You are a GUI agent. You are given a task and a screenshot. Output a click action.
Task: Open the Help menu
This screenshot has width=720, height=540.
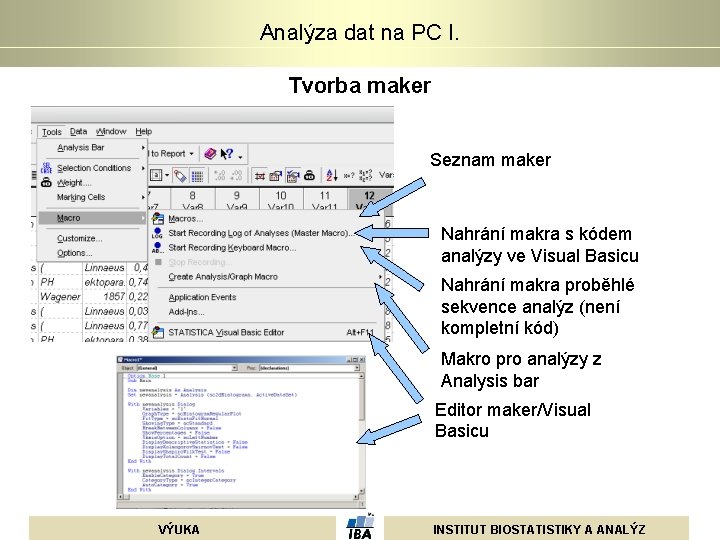(143, 131)
